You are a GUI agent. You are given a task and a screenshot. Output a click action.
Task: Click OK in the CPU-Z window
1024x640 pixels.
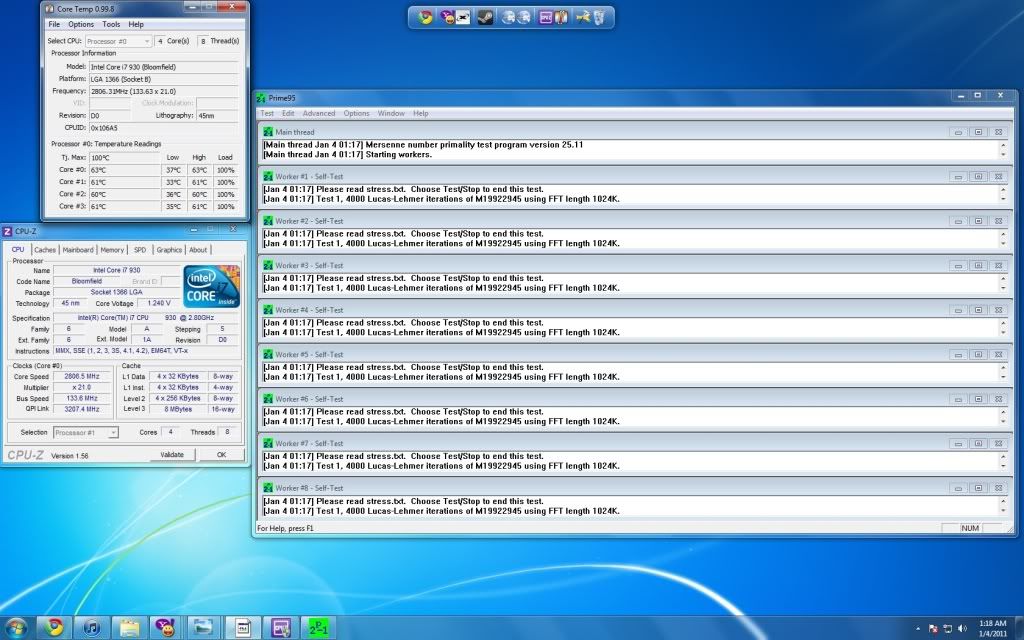point(221,455)
